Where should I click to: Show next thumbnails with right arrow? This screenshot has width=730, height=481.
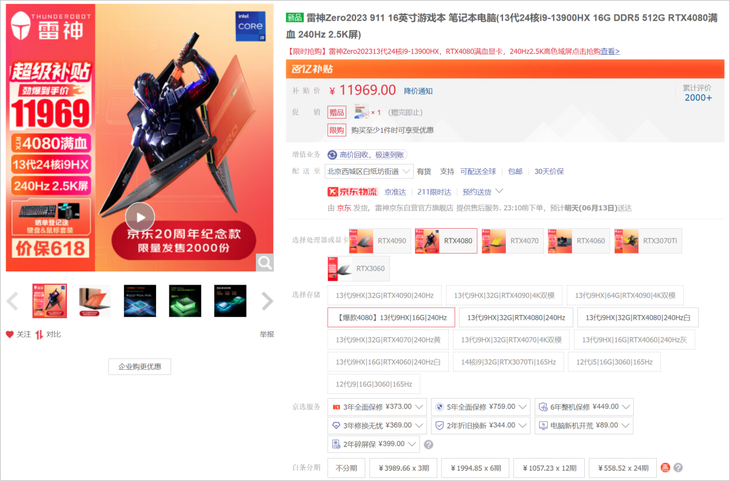pos(267,301)
